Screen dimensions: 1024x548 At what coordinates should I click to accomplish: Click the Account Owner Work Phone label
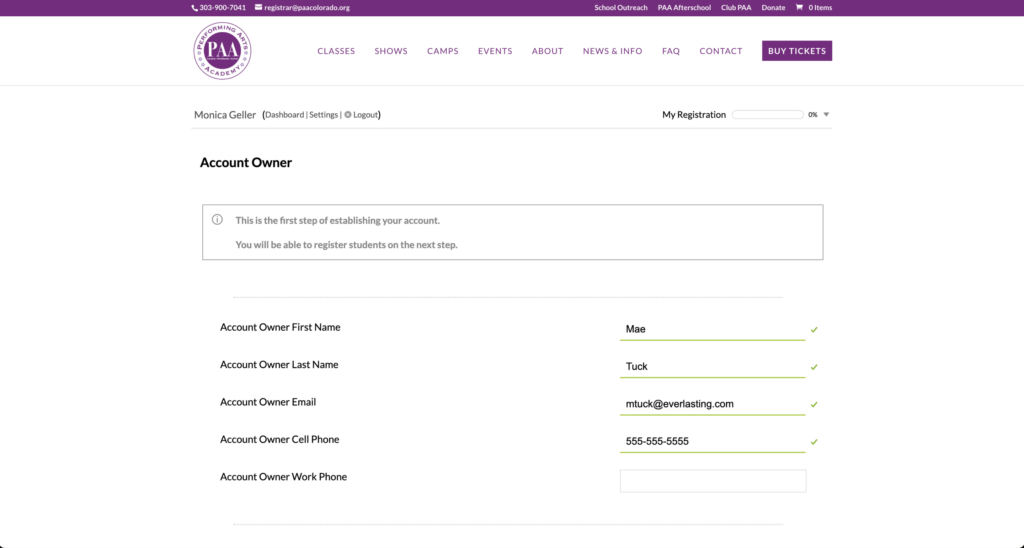283,477
